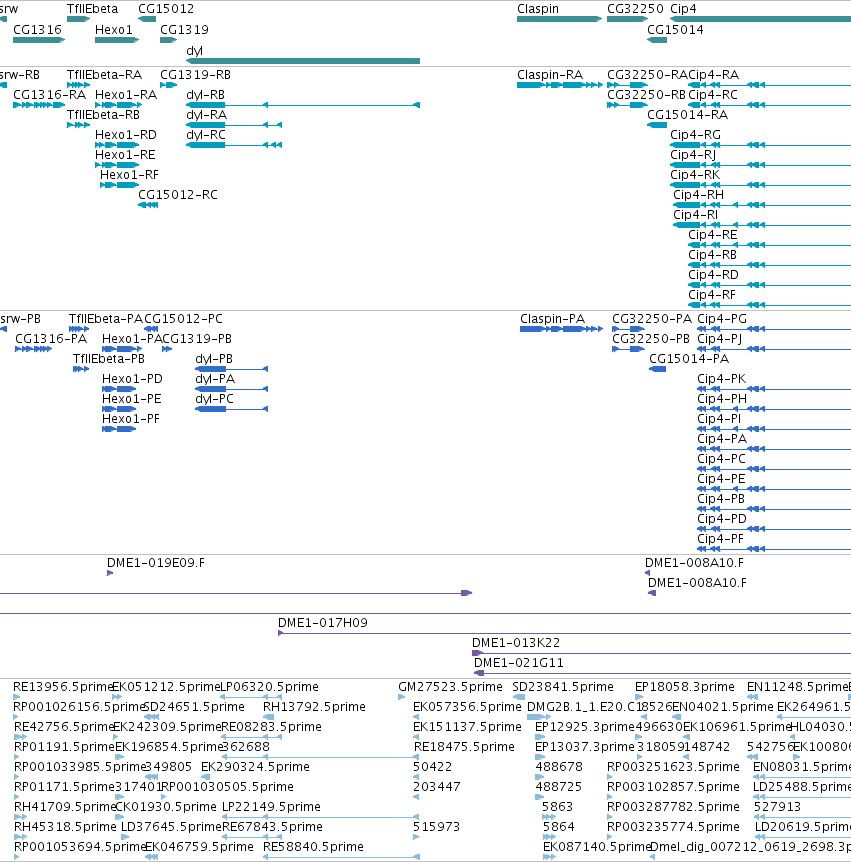Click clone end DME1-019E09.F
Screen dimensions: 851x862
click(x=110, y=573)
